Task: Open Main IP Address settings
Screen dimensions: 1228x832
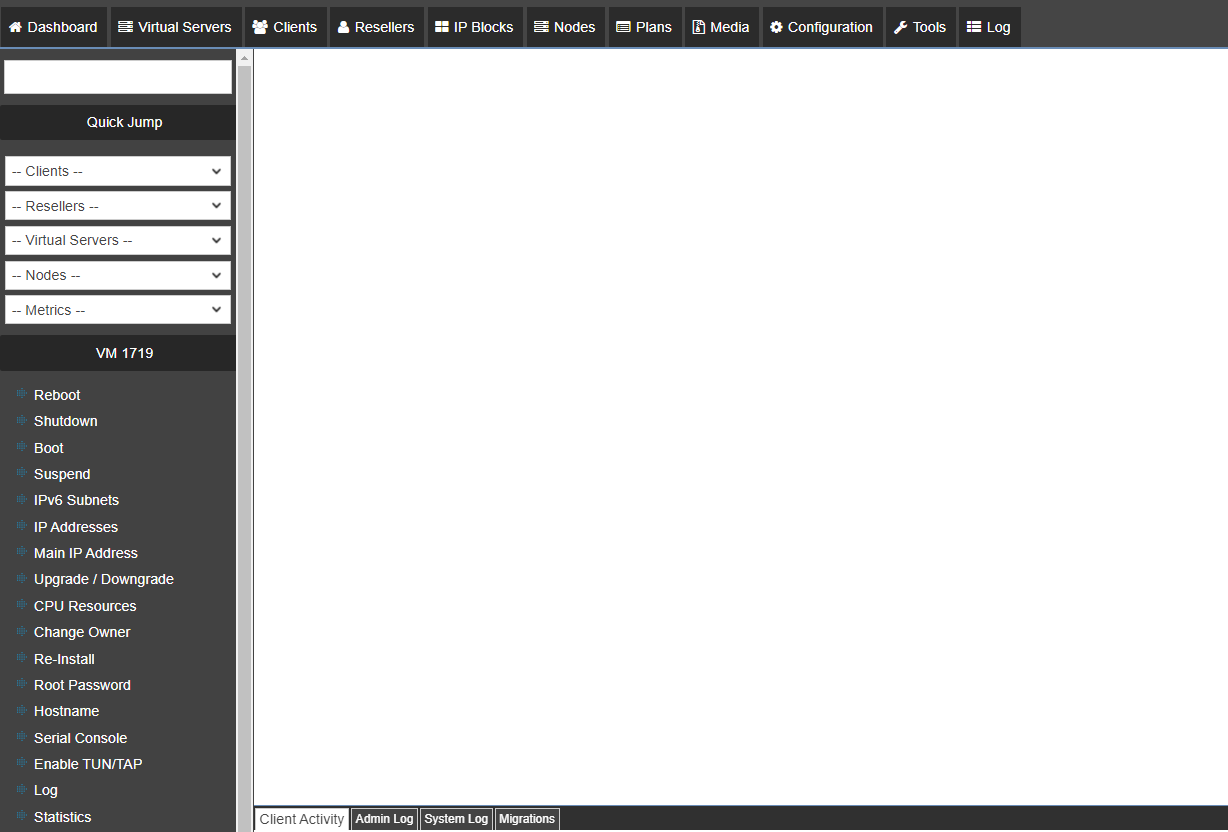Action: 86,553
